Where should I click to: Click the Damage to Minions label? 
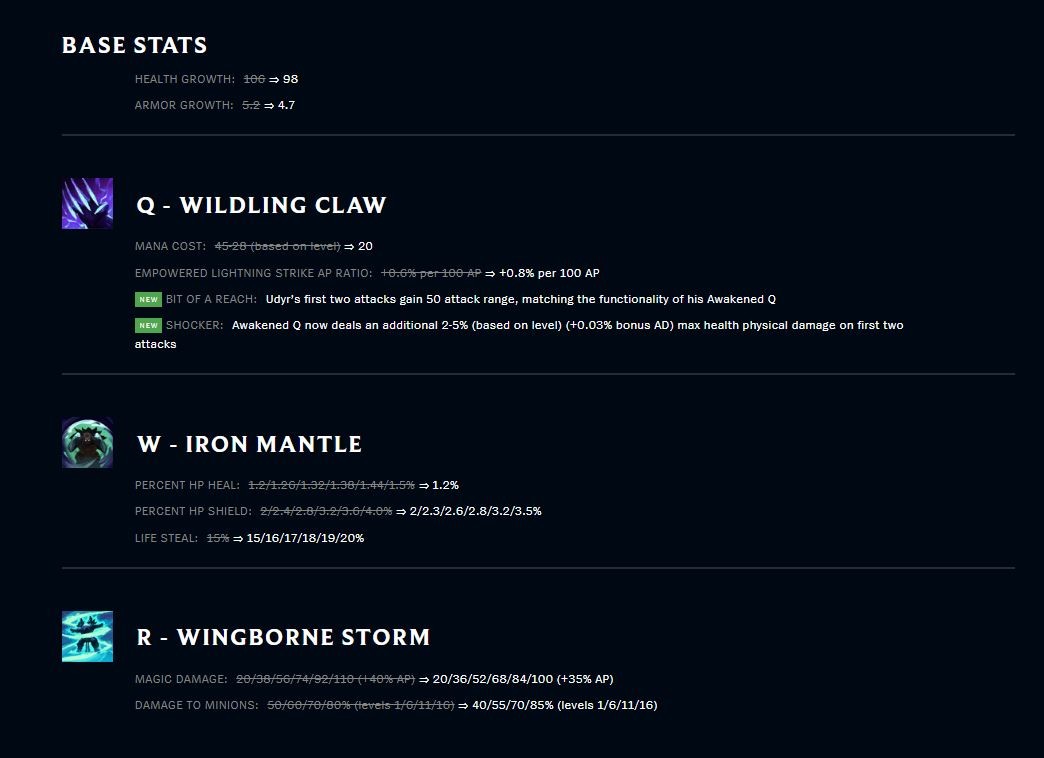(x=196, y=705)
